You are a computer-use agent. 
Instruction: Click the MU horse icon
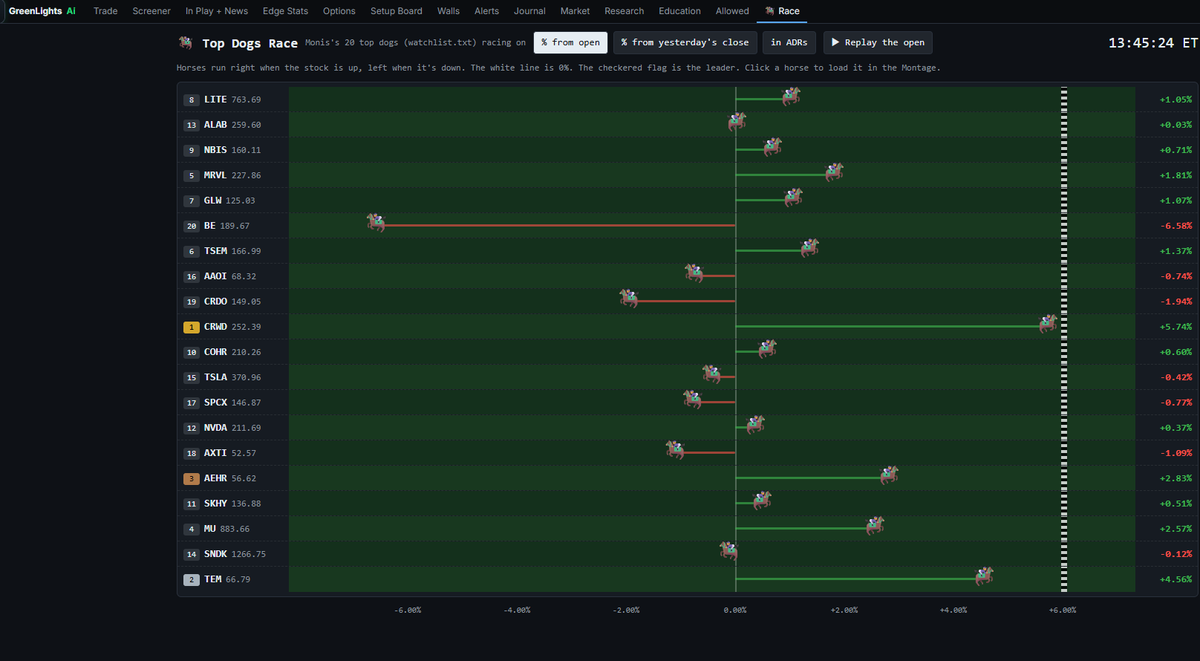(x=875, y=525)
